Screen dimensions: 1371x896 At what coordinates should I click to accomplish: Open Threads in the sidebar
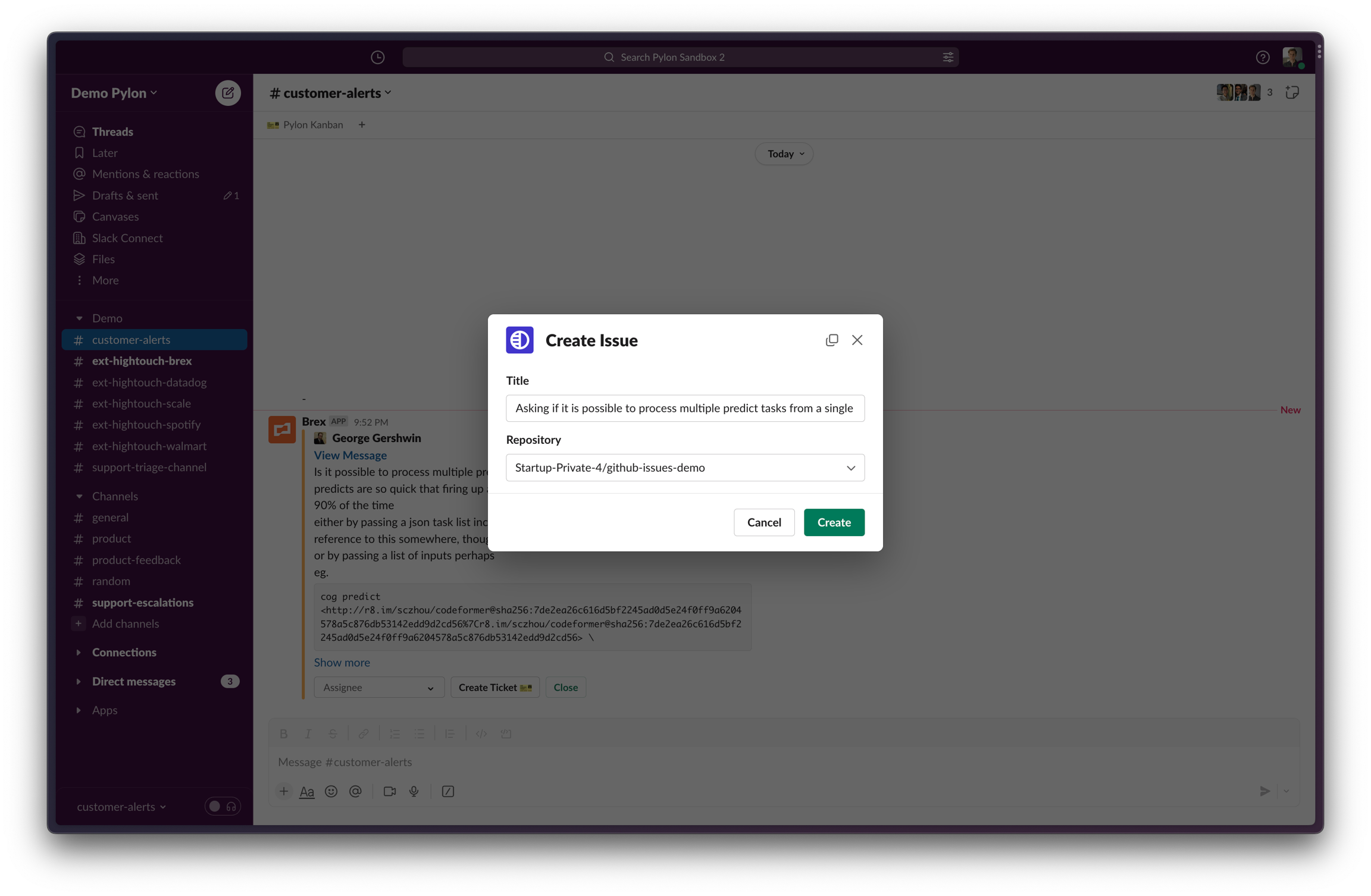pos(112,131)
